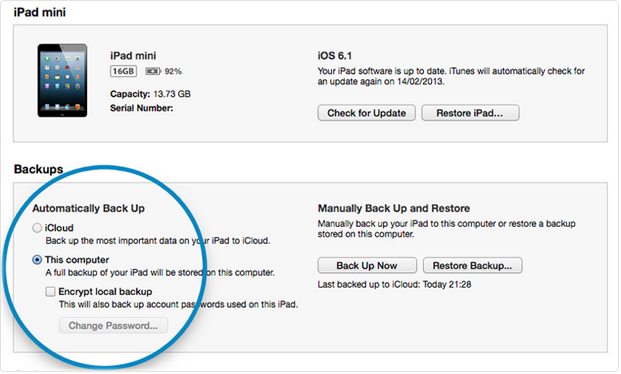Click 'Back up the most important data' description
Image resolution: width=621 pixels, height=374 pixels.
(158, 240)
